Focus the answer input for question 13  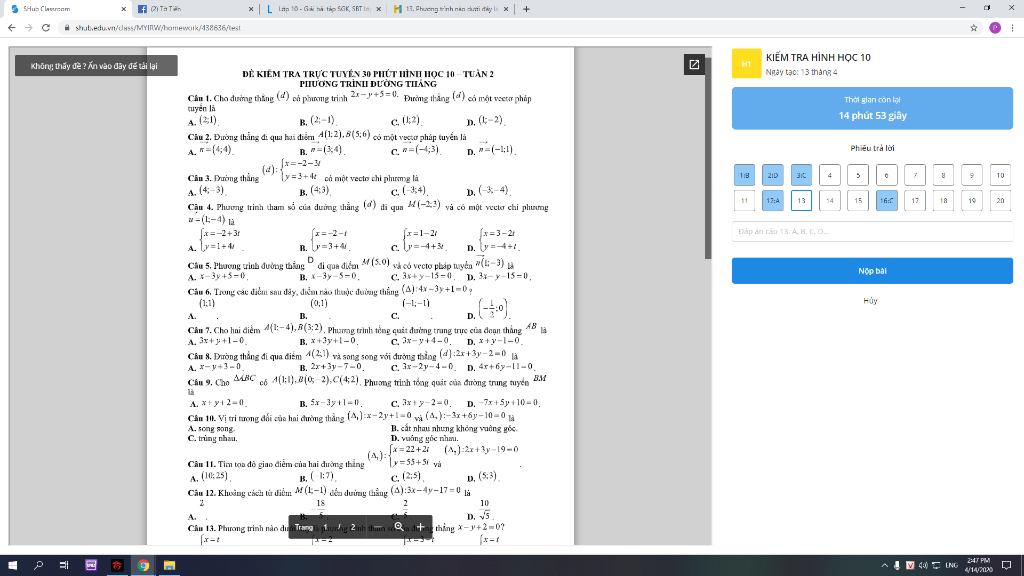tap(872, 231)
